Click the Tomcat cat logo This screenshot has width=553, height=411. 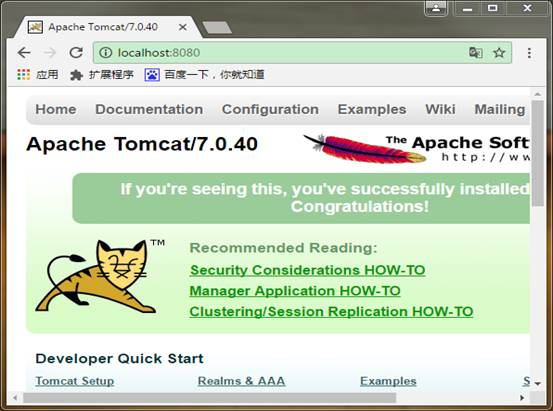click(95, 277)
